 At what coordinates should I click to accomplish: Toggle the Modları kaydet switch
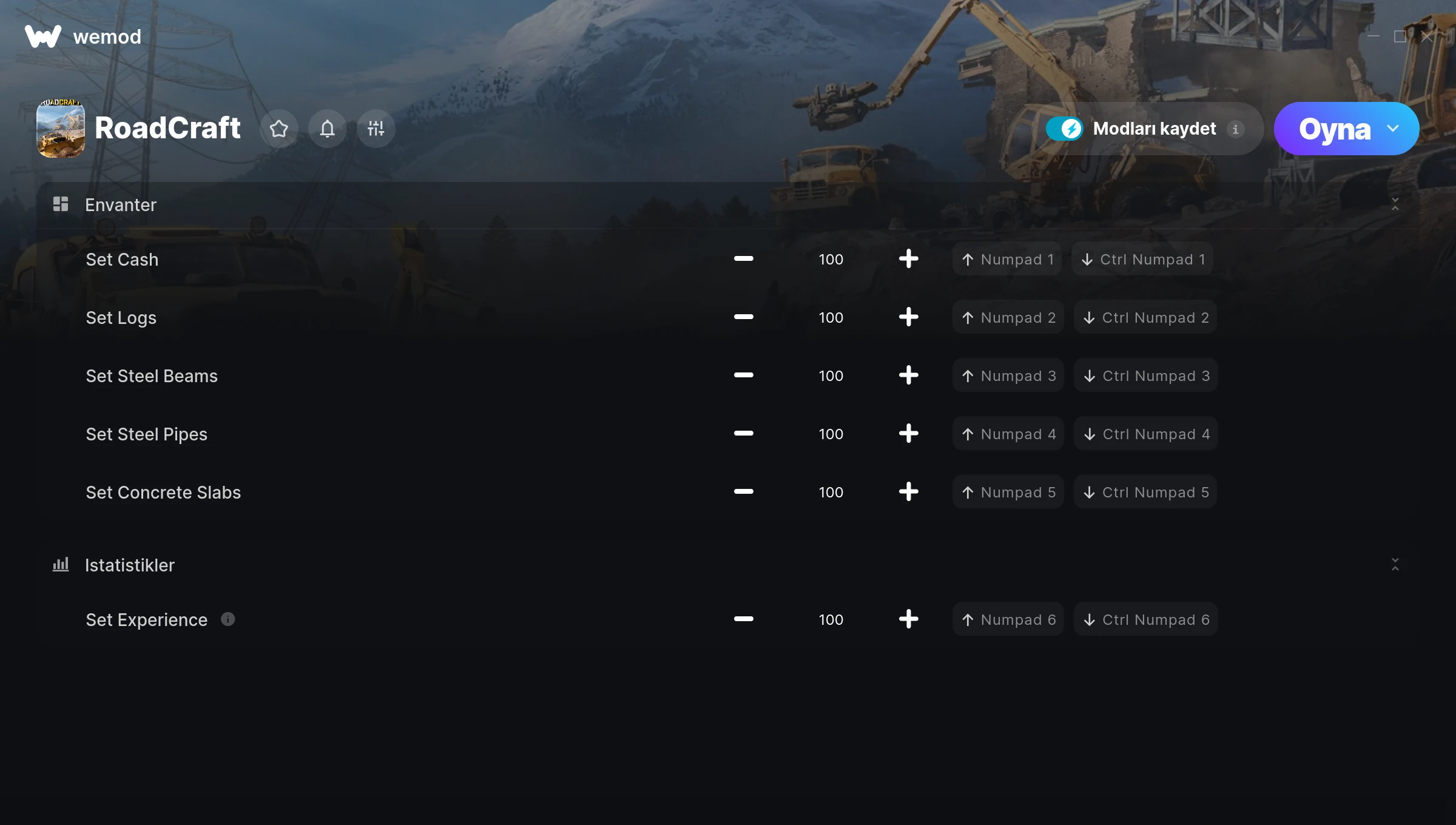[1065, 129]
